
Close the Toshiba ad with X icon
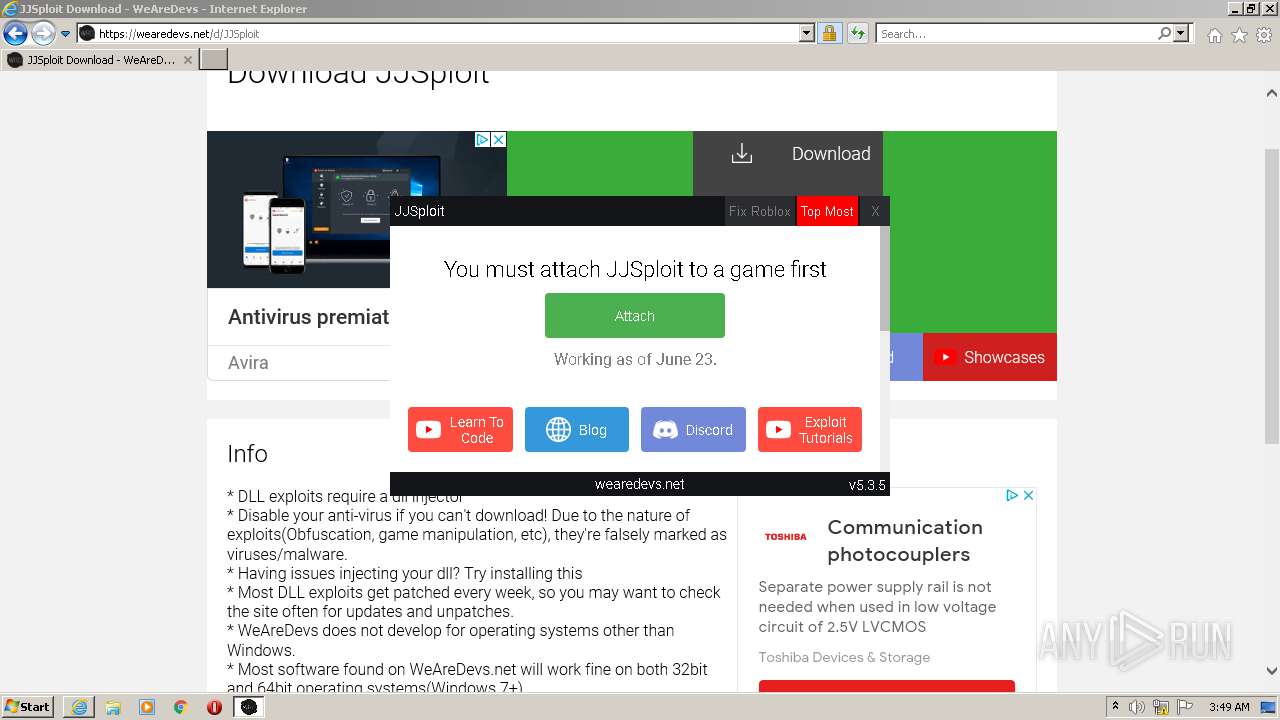[x=1028, y=495]
